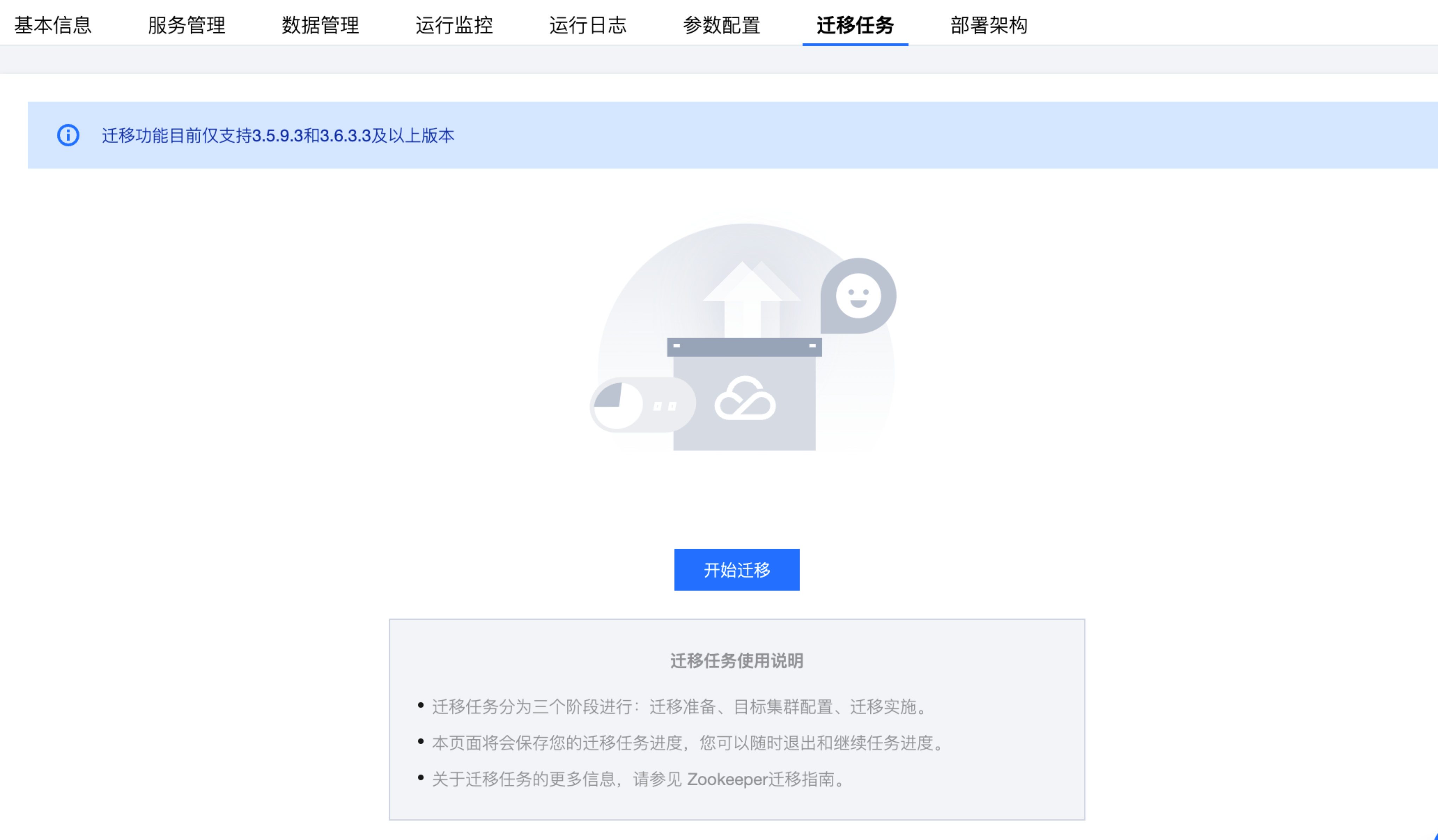Open the Zookeeper迁移指南 link

point(761,779)
